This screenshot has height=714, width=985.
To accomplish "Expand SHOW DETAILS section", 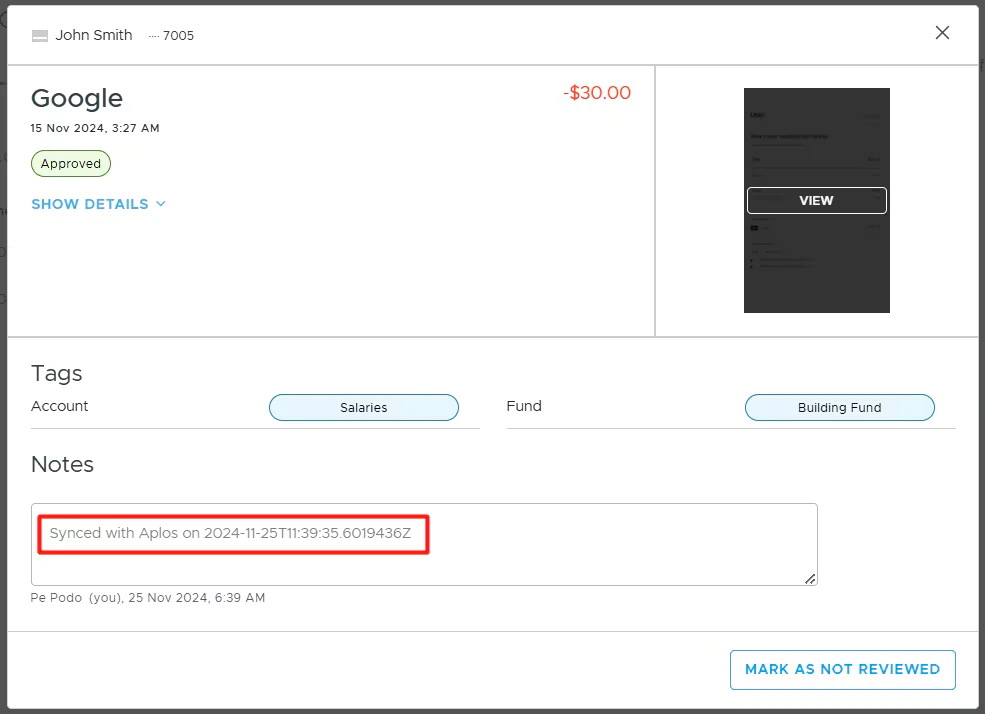I will point(99,204).
